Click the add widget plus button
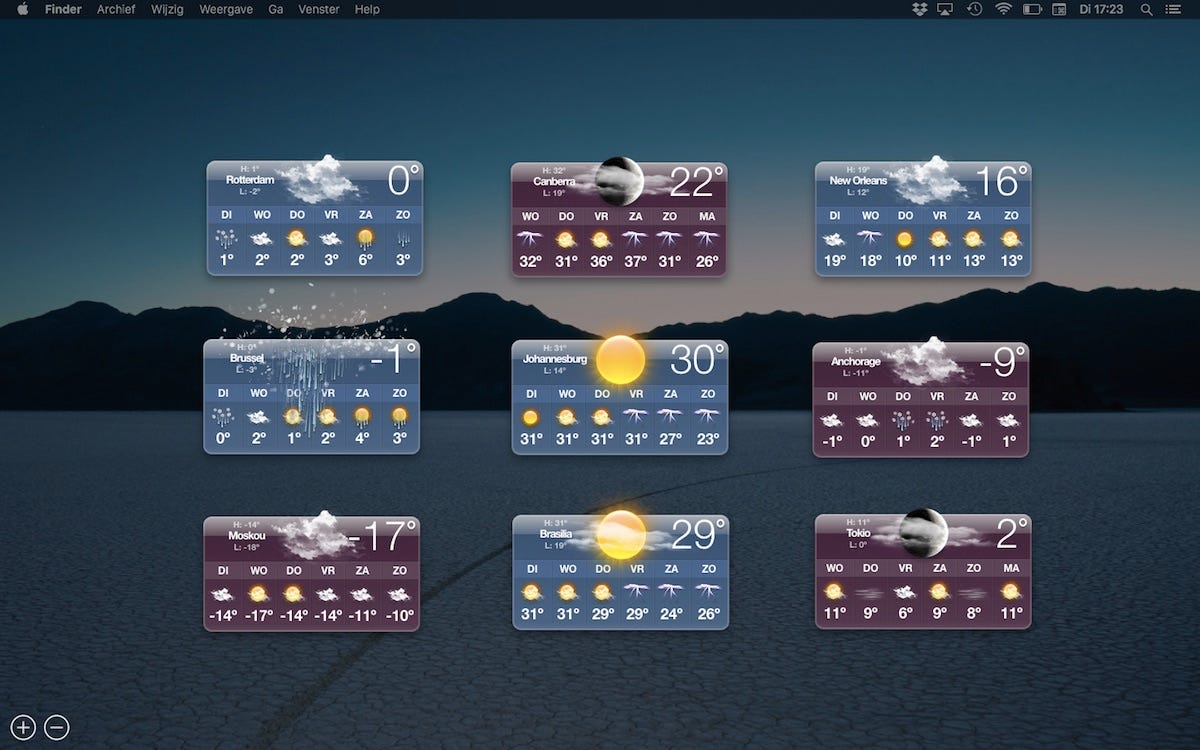 tap(23, 728)
